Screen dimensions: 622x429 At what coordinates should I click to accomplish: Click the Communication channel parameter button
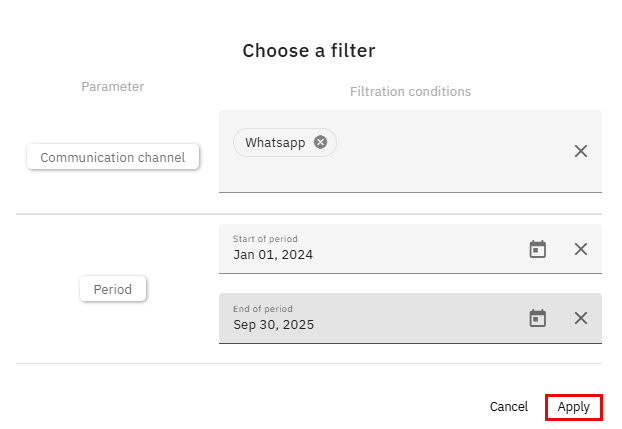(x=113, y=157)
